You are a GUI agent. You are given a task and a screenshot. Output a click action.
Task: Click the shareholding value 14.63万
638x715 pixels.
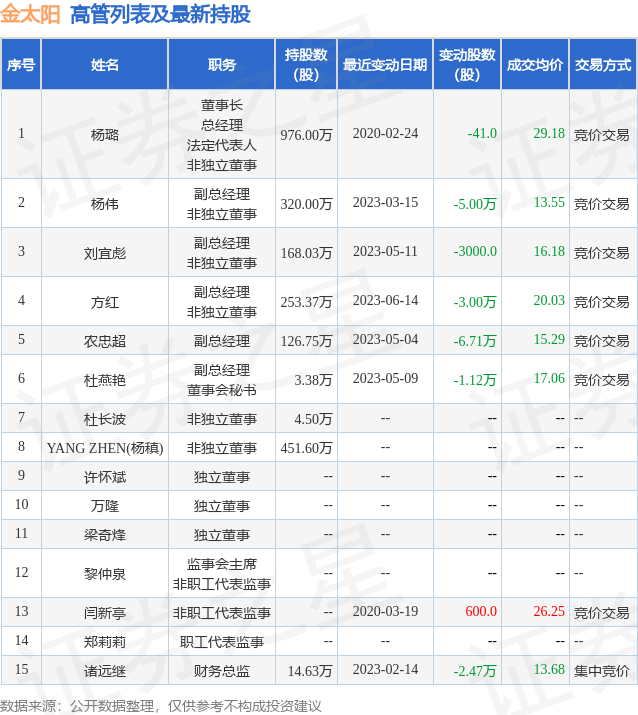[310, 670]
